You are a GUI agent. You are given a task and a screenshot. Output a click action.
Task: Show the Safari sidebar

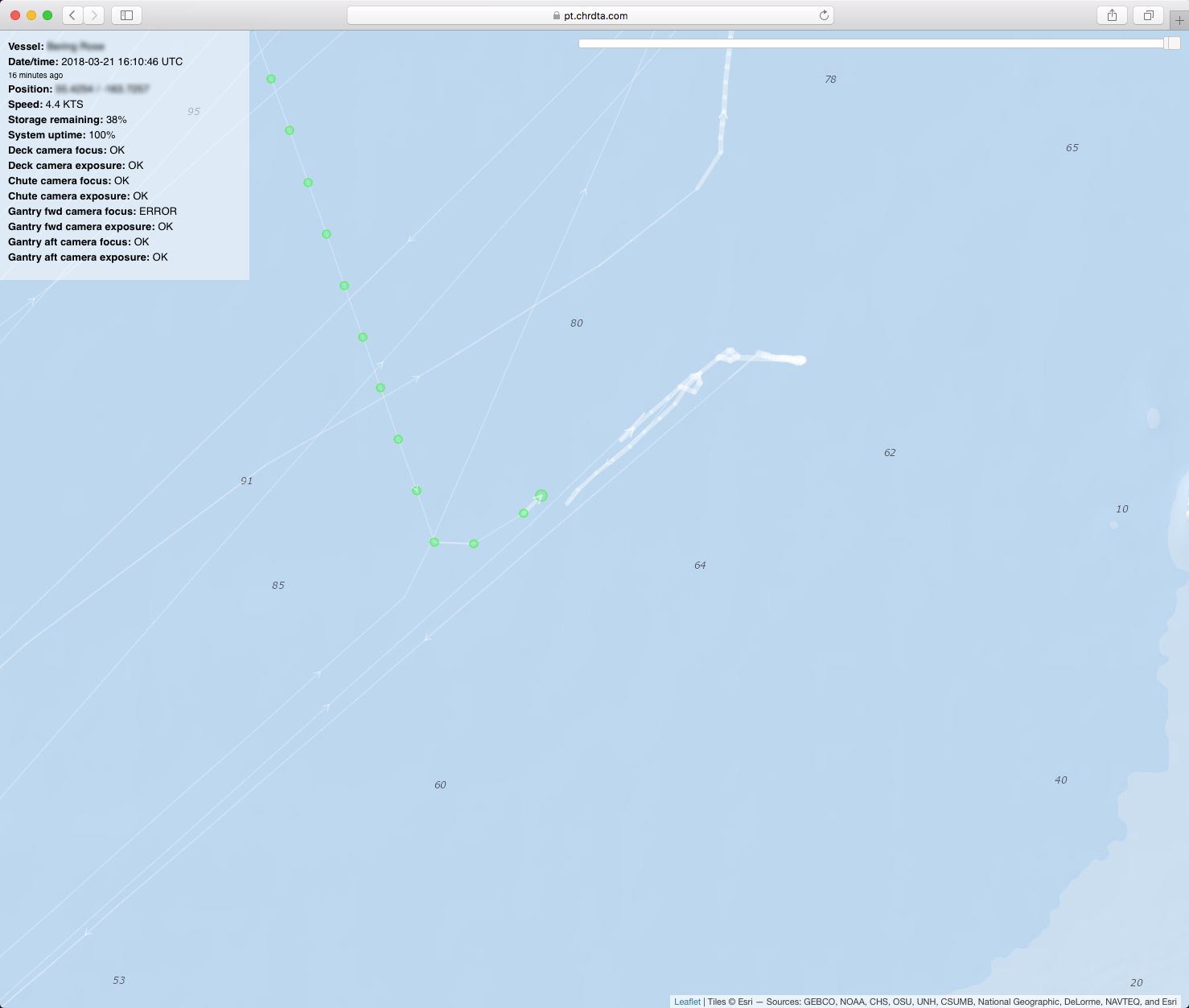[126, 15]
